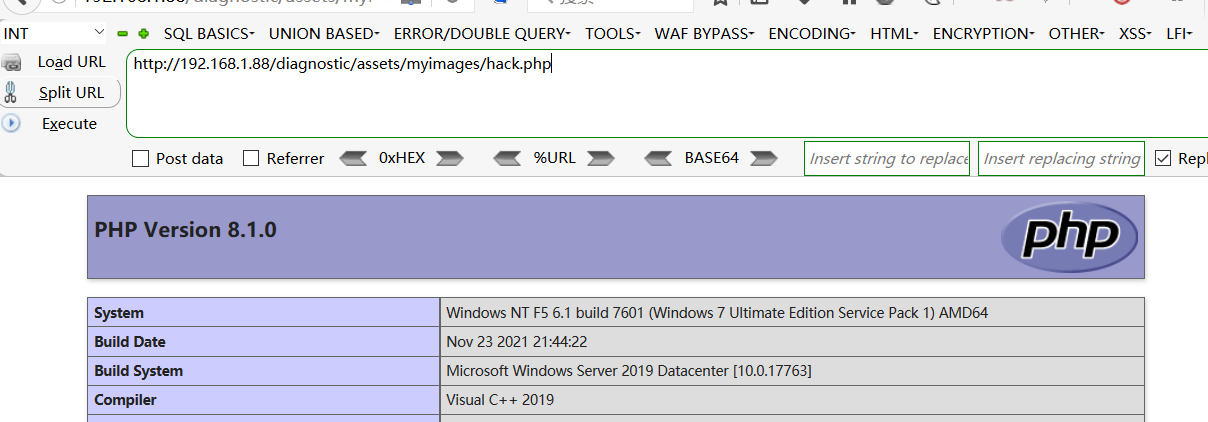Uncheck the Replace checkbox
Screen dimensions: 1208x422
point(1163,158)
